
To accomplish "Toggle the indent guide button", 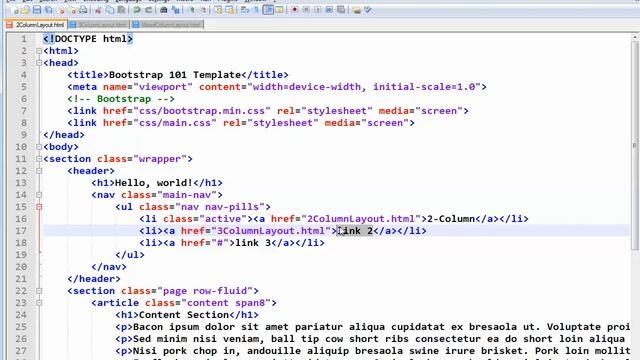I will tap(268, 10).
